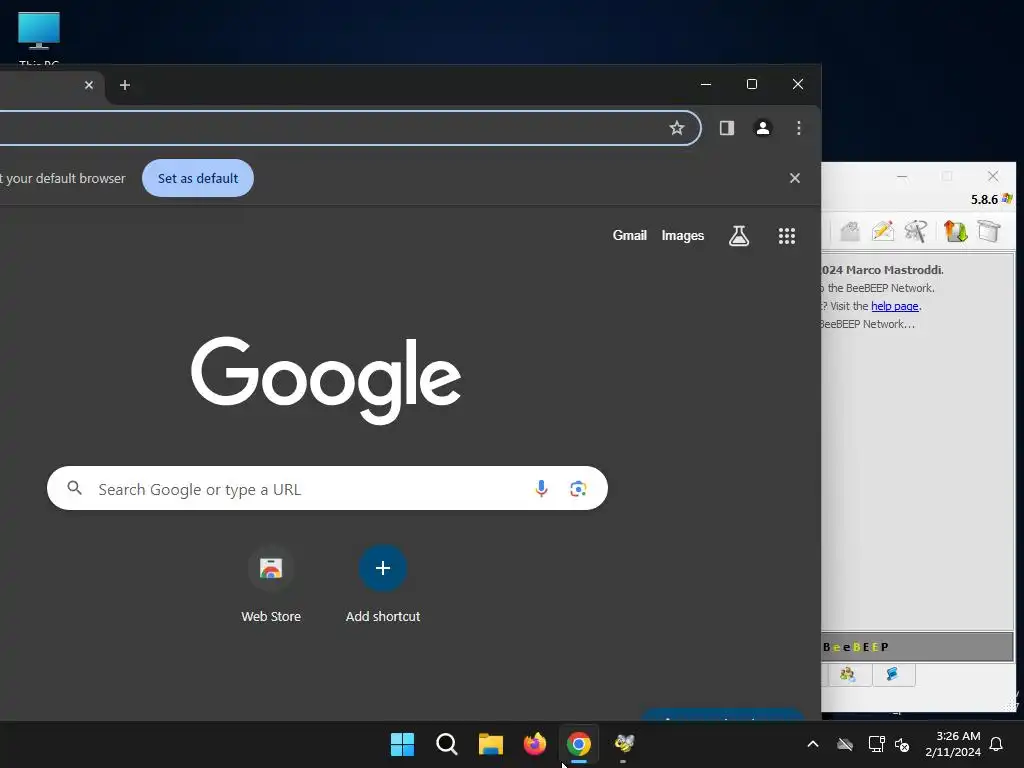Screen dimensions: 1024x768
Task: Open Search Labs flask icon
Action: [739, 236]
